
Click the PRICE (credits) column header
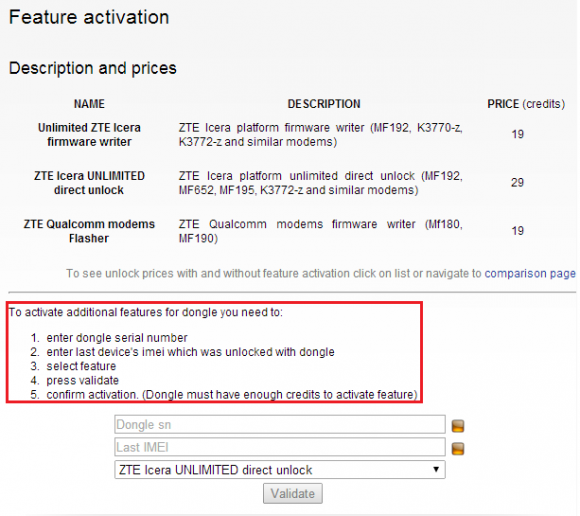pos(526,104)
